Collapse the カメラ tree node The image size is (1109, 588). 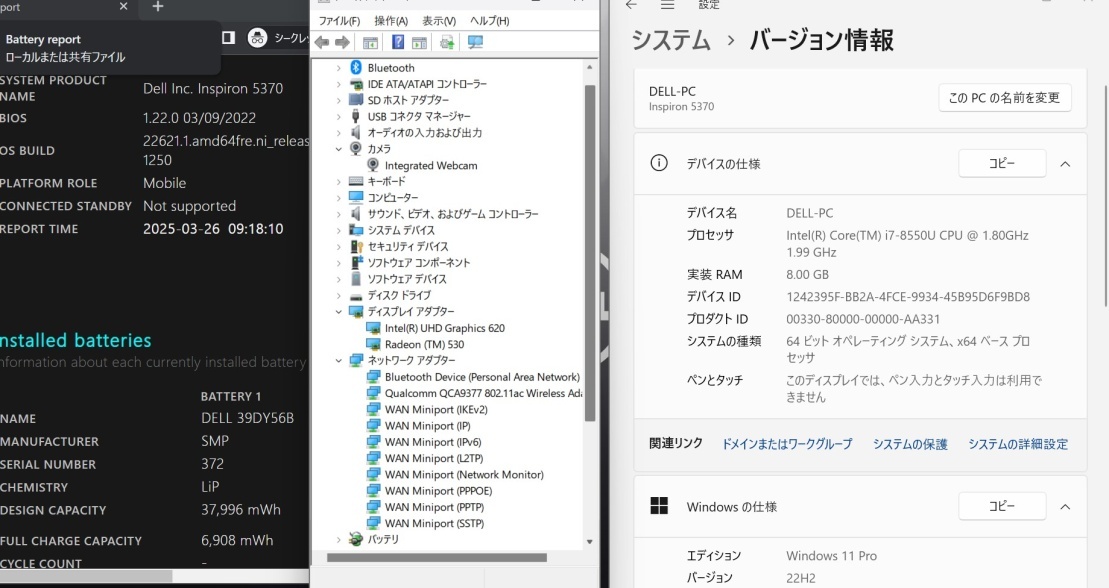[338, 149]
